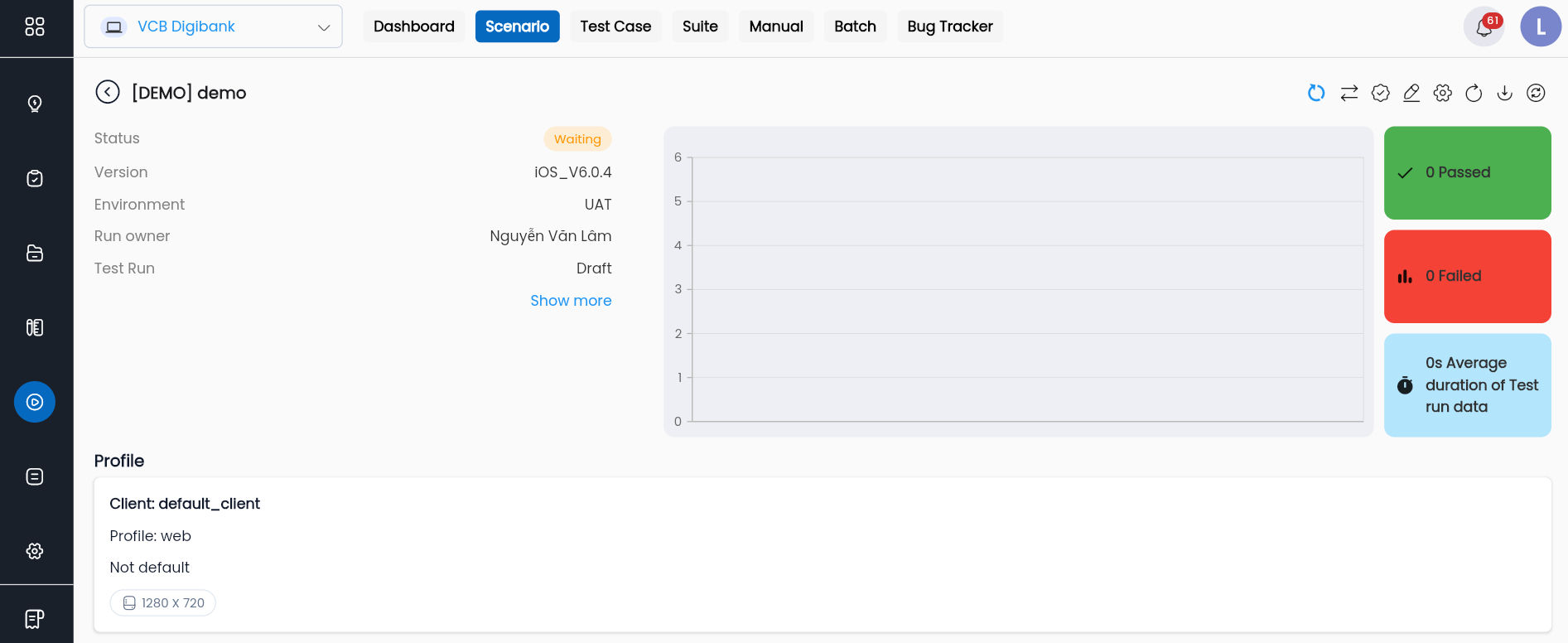Click the 0 Passed green card
This screenshot has height=643, width=1568.
[1468, 172]
